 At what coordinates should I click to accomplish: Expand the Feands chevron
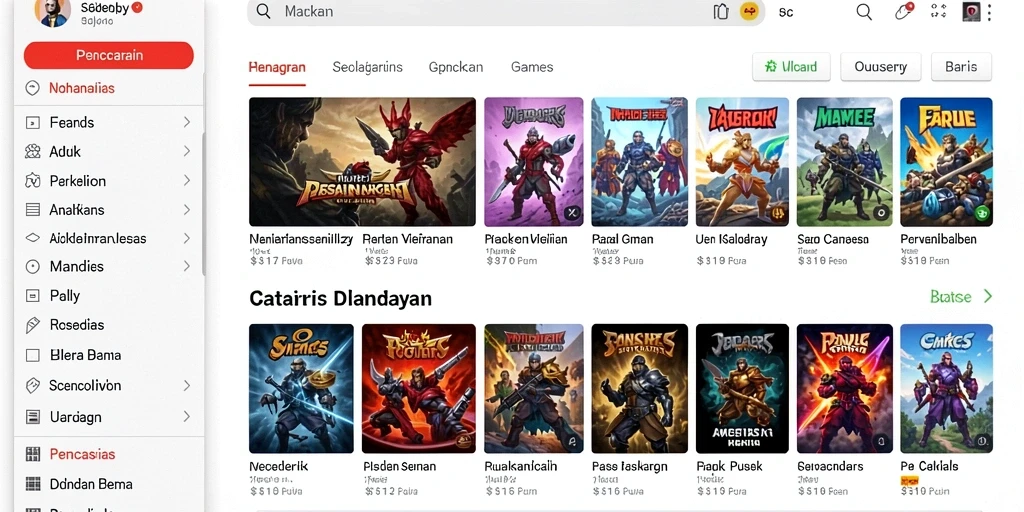click(x=186, y=122)
